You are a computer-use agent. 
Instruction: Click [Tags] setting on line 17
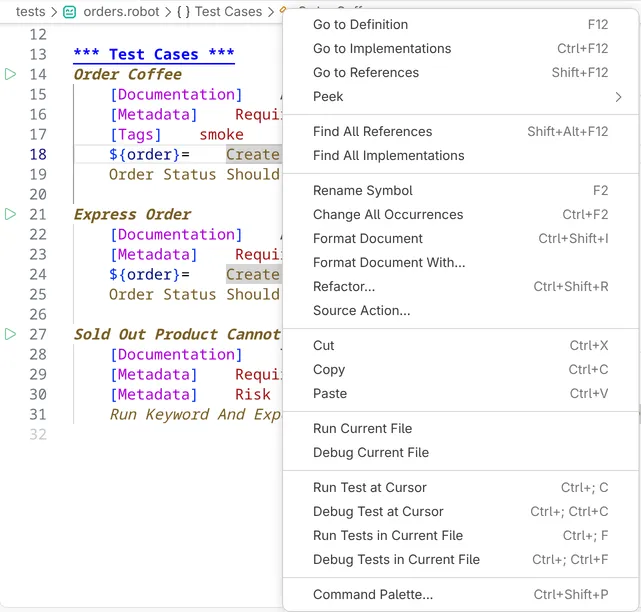136,135
